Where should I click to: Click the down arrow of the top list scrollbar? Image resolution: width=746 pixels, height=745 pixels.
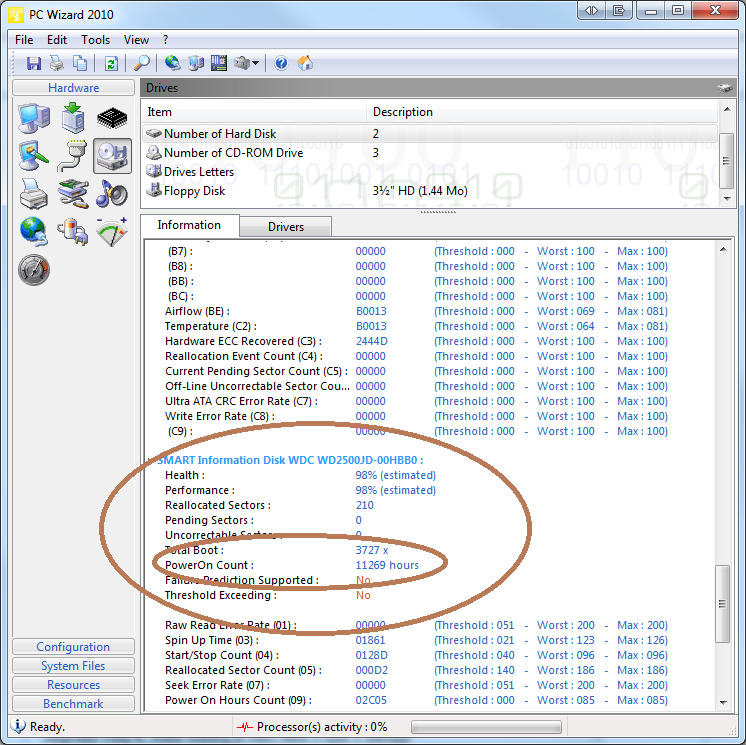(x=727, y=199)
